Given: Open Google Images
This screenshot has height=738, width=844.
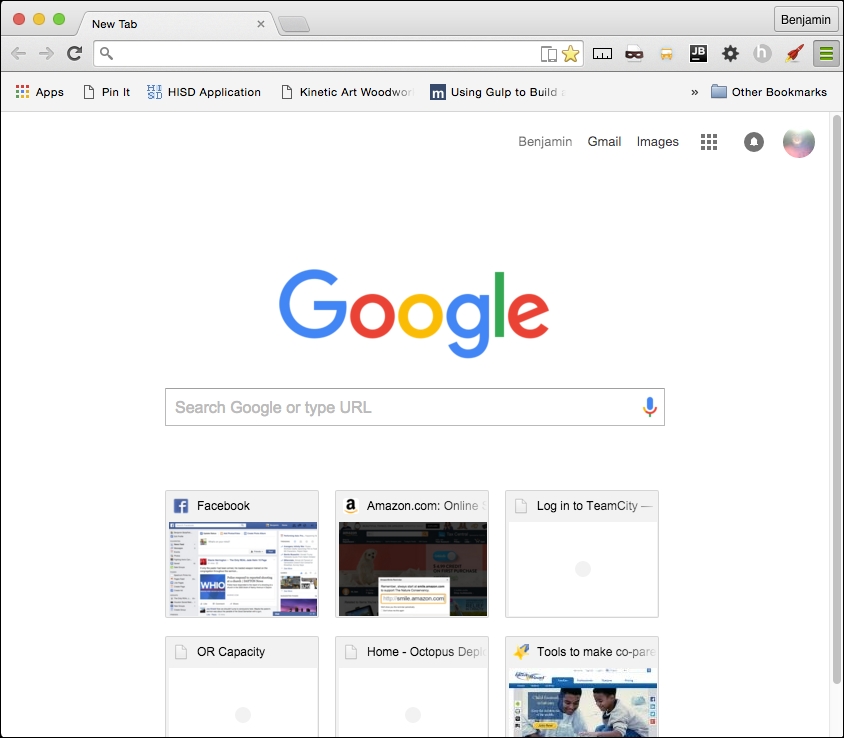Looking at the screenshot, I should click(x=657, y=141).
